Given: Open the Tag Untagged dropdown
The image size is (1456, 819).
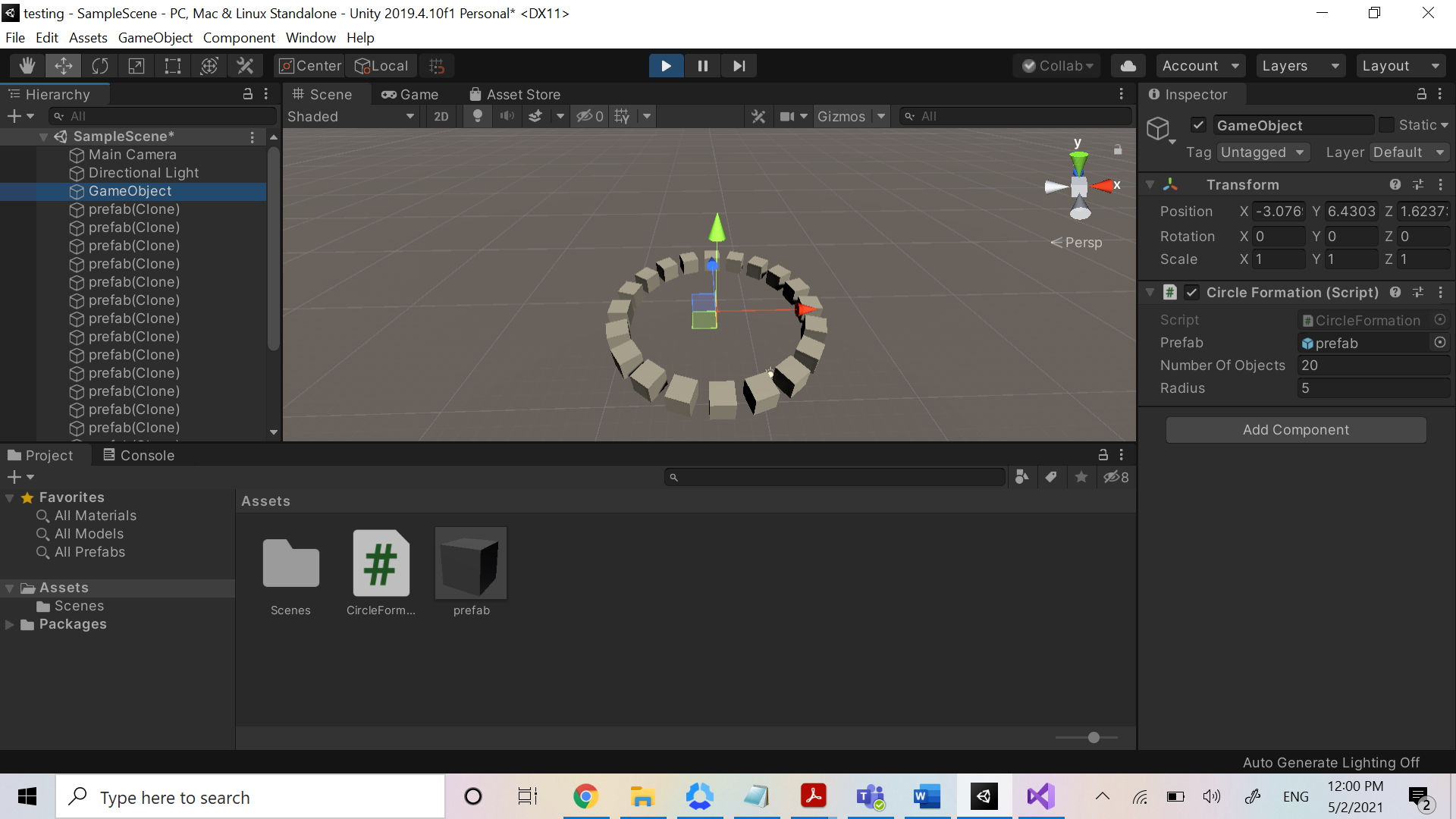Looking at the screenshot, I should 1262,152.
